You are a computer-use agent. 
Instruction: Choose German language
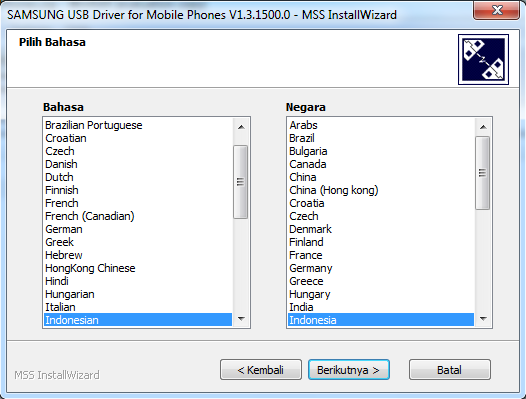click(x=138, y=229)
